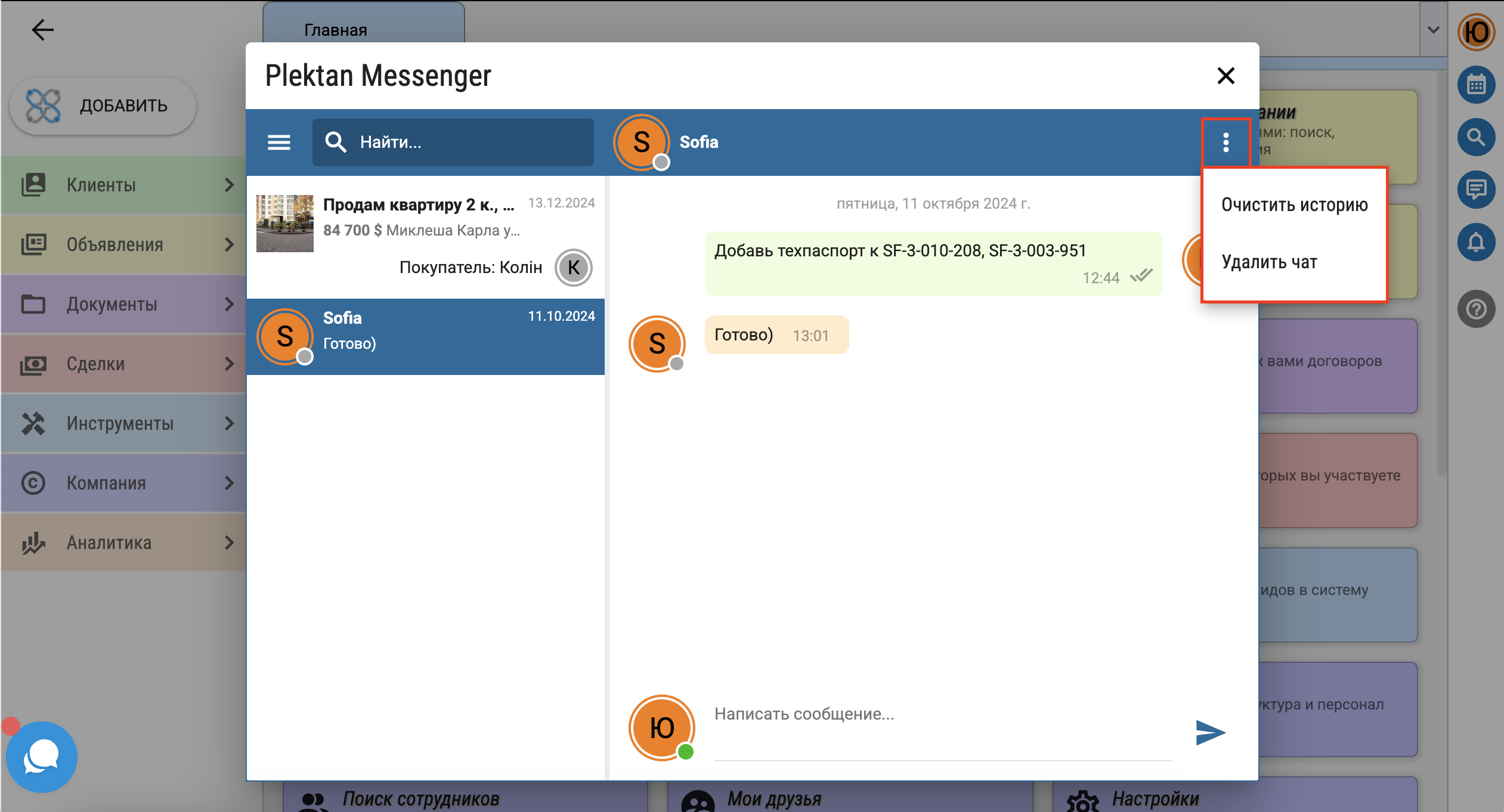Image resolution: width=1504 pixels, height=812 pixels.
Task: Click the Покупатель: Колін label
Action: tap(471, 267)
